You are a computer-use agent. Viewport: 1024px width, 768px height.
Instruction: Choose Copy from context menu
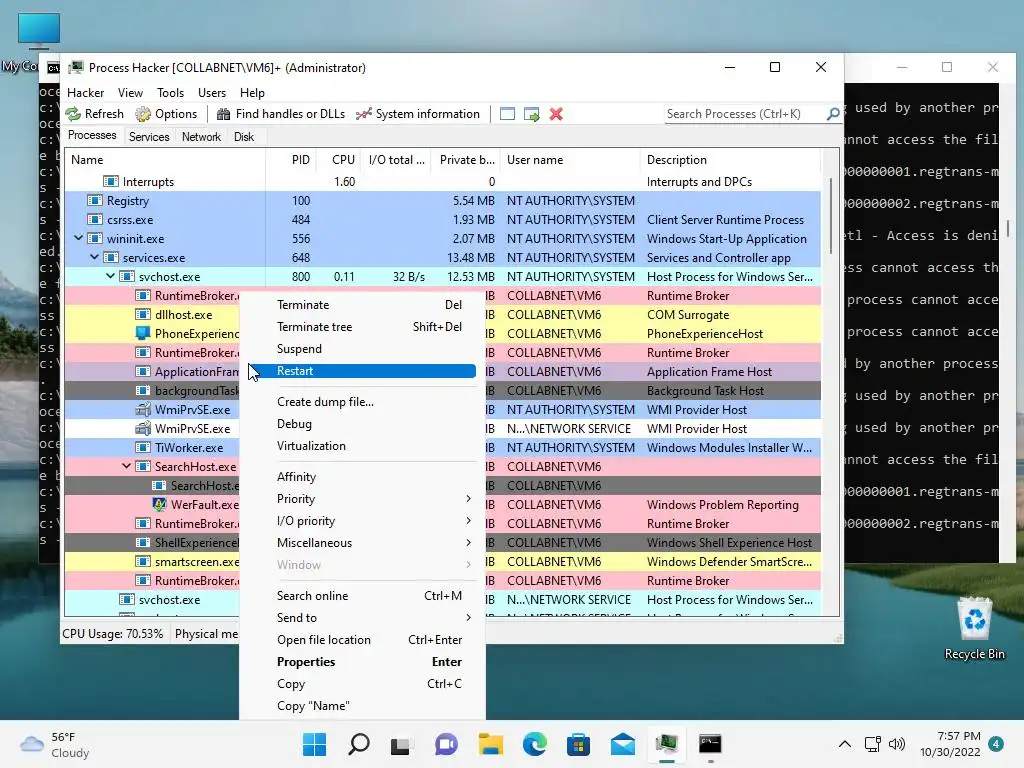(362, 684)
